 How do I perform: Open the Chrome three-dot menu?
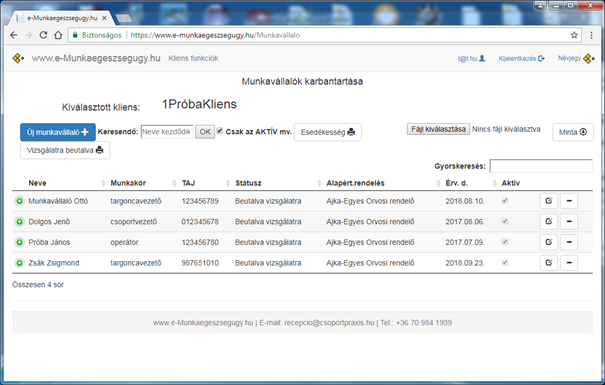tap(591, 35)
